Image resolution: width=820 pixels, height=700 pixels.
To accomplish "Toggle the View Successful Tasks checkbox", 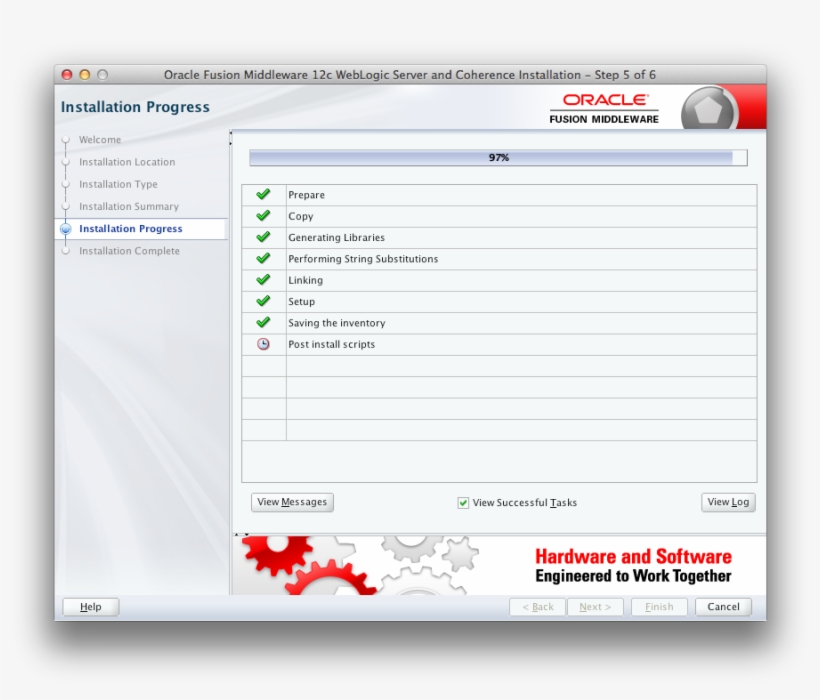I will click(x=463, y=503).
